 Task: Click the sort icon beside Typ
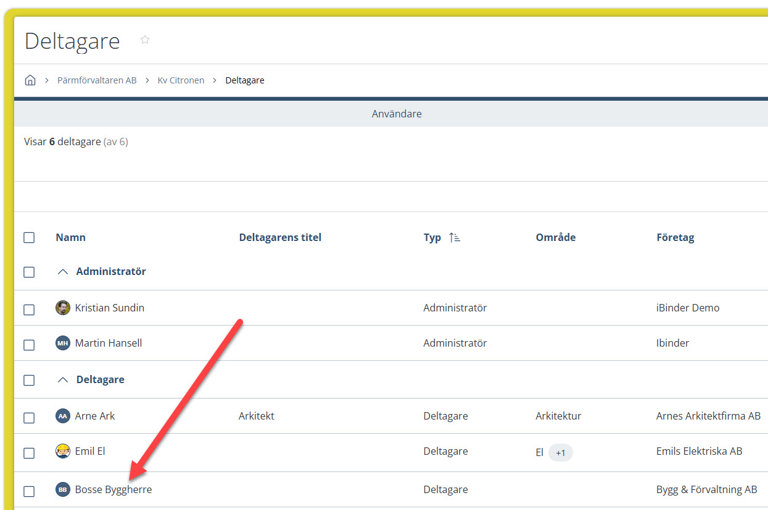pyautogui.click(x=455, y=238)
